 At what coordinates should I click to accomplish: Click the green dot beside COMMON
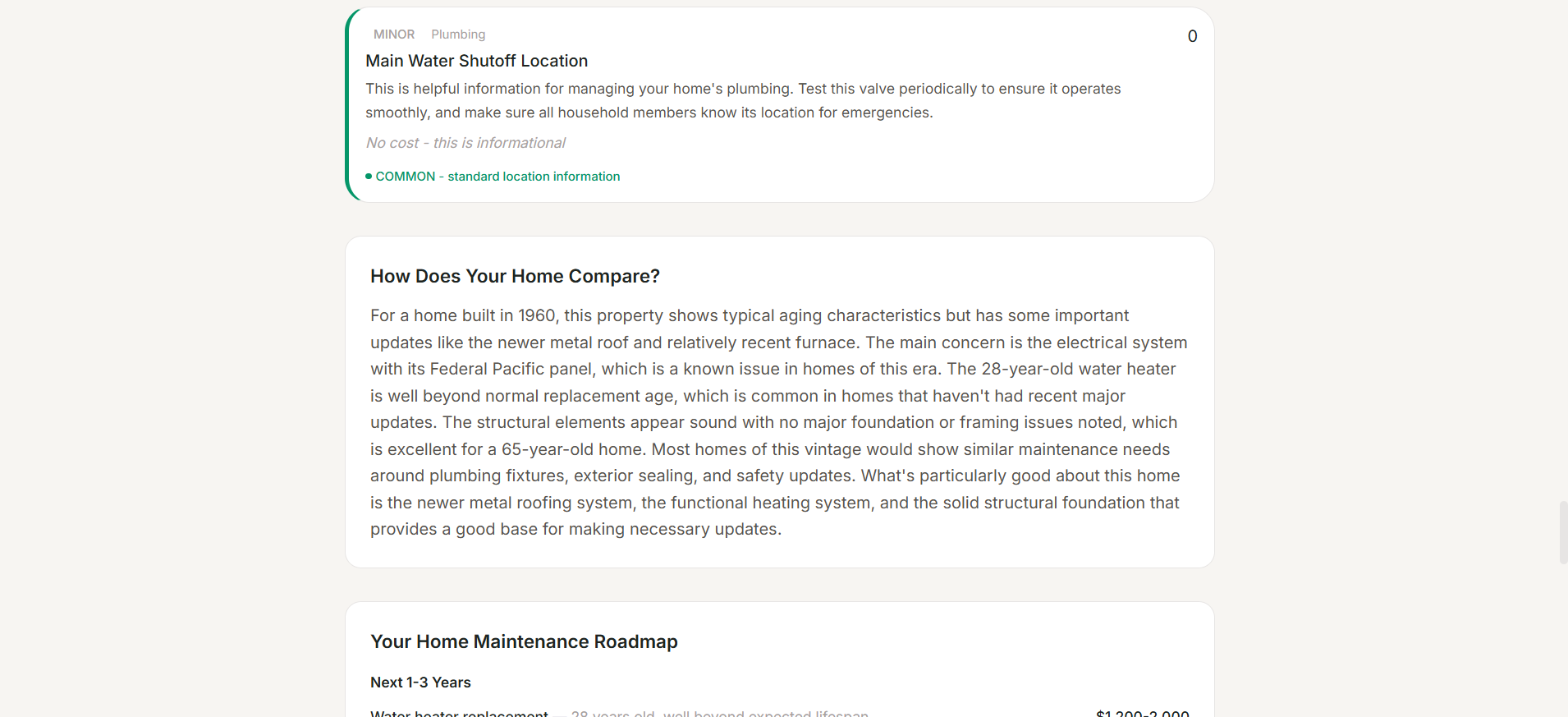pyautogui.click(x=369, y=177)
